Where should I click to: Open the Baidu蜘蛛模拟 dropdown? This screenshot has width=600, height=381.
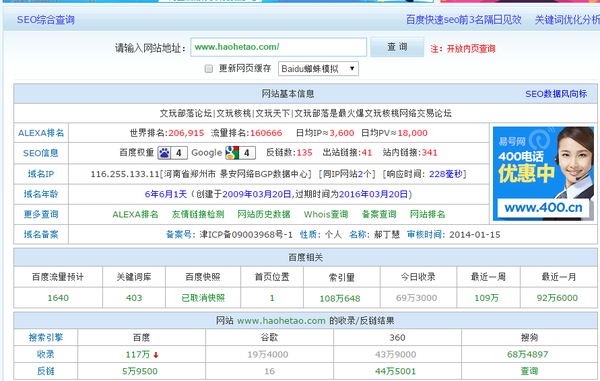click(x=318, y=69)
